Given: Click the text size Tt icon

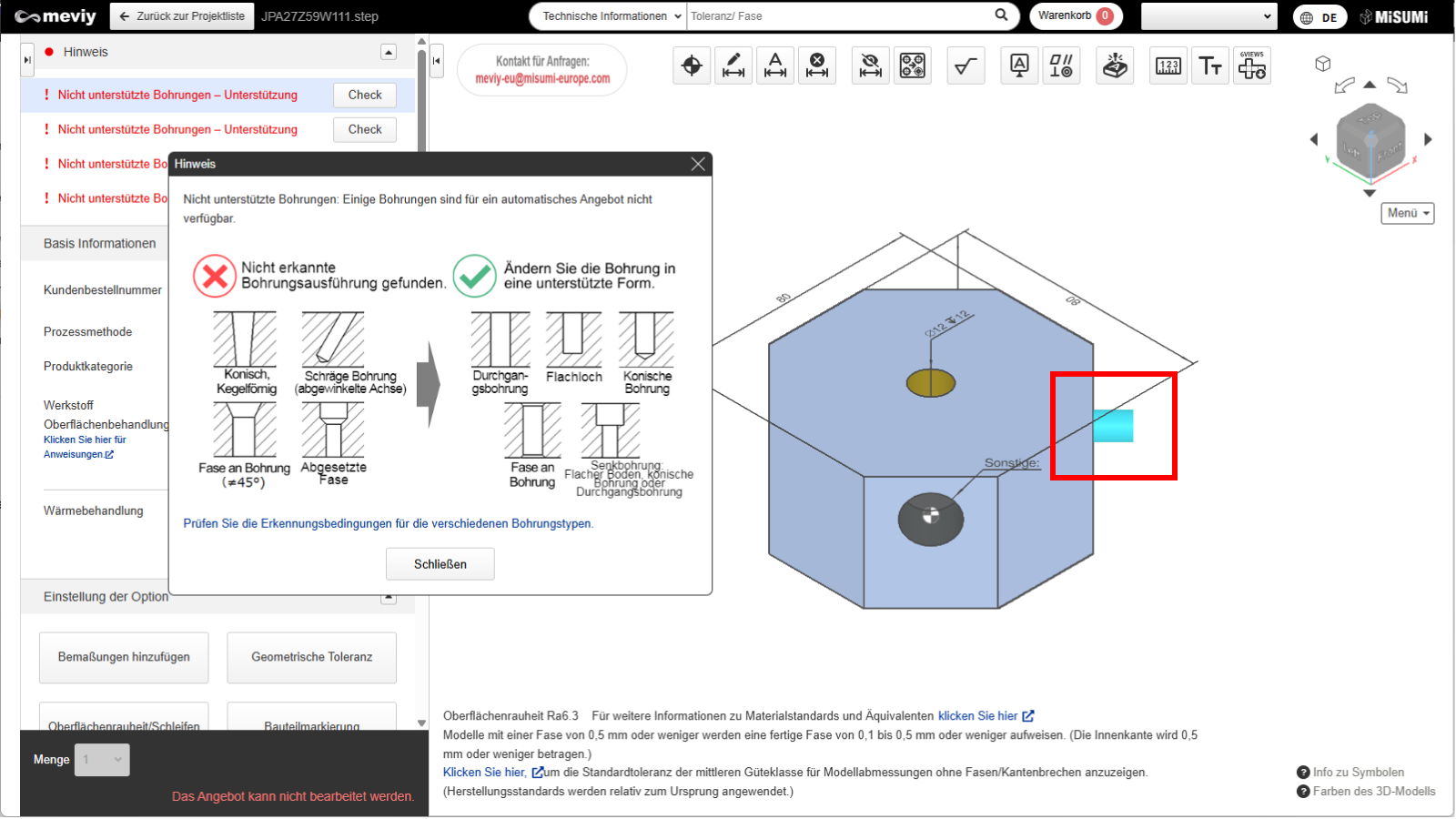Looking at the screenshot, I should [1210, 66].
